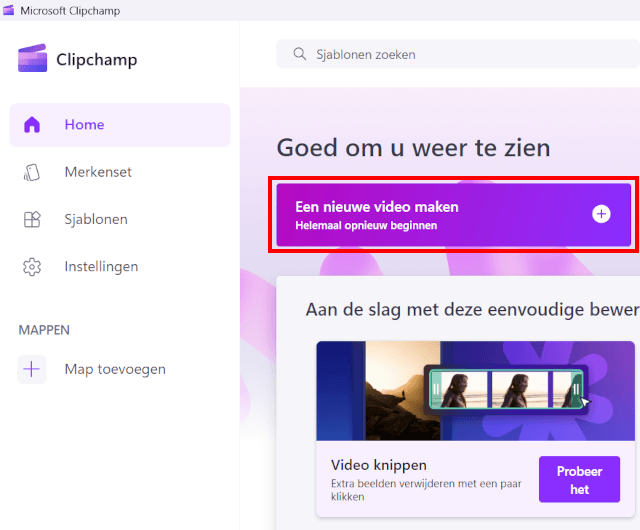Open the Merkenset menu item
640x530 pixels.
pyautogui.click(x=98, y=172)
